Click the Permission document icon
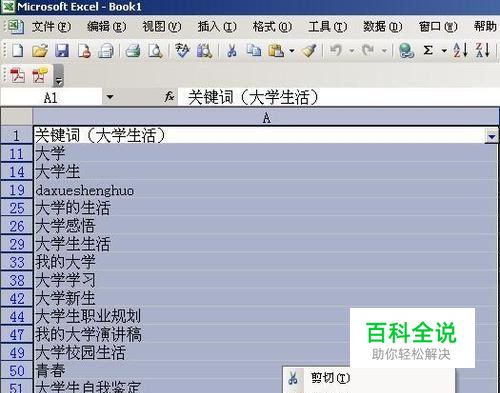Image resolution: width=500 pixels, height=393 pixels. pos(84,51)
